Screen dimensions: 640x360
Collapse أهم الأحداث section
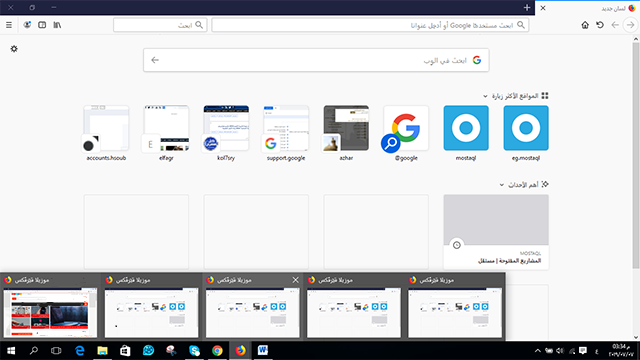pyautogui.click(x=502, y=185)
